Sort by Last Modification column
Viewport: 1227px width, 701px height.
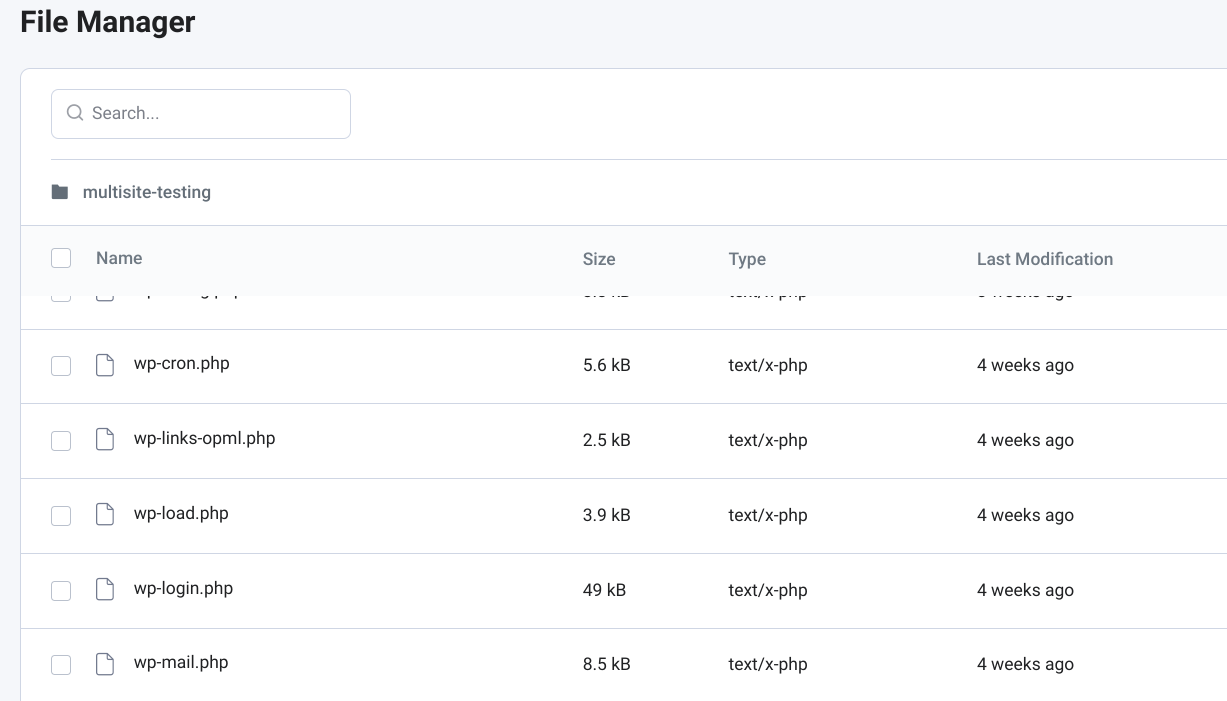1044,259
